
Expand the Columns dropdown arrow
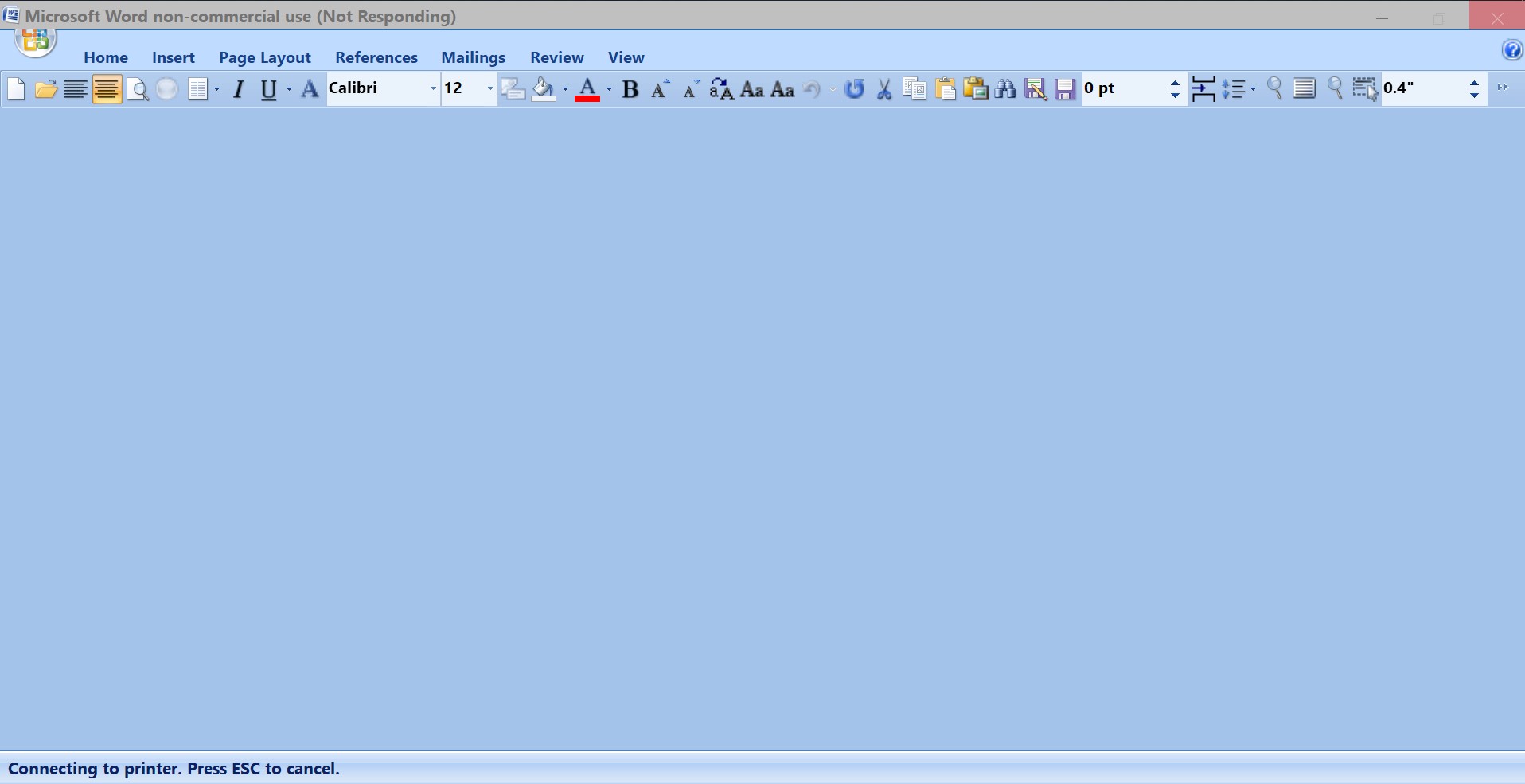point(216,89)
